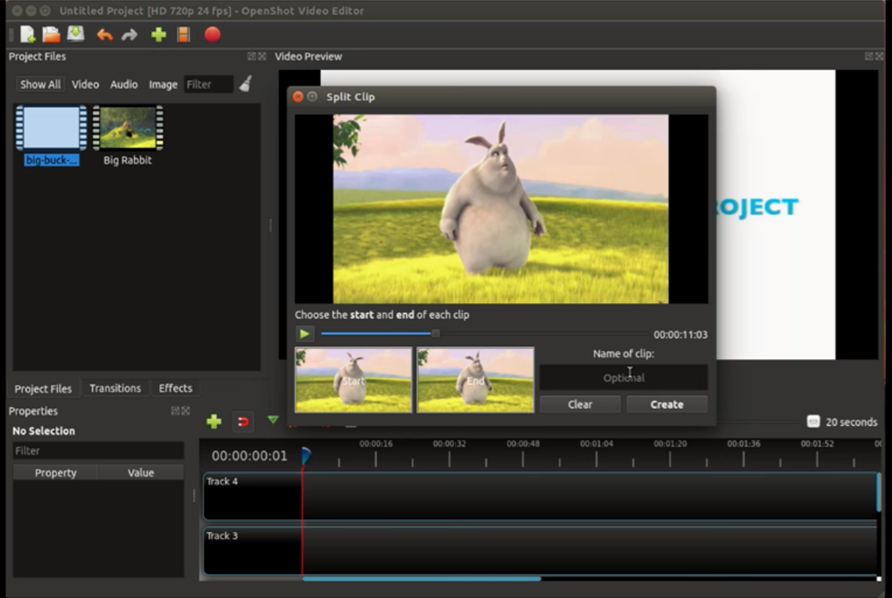The image size is (892, 598).
Task: Float the Video Preview panel
Action: pyautogui.click(x=868, y=56)
